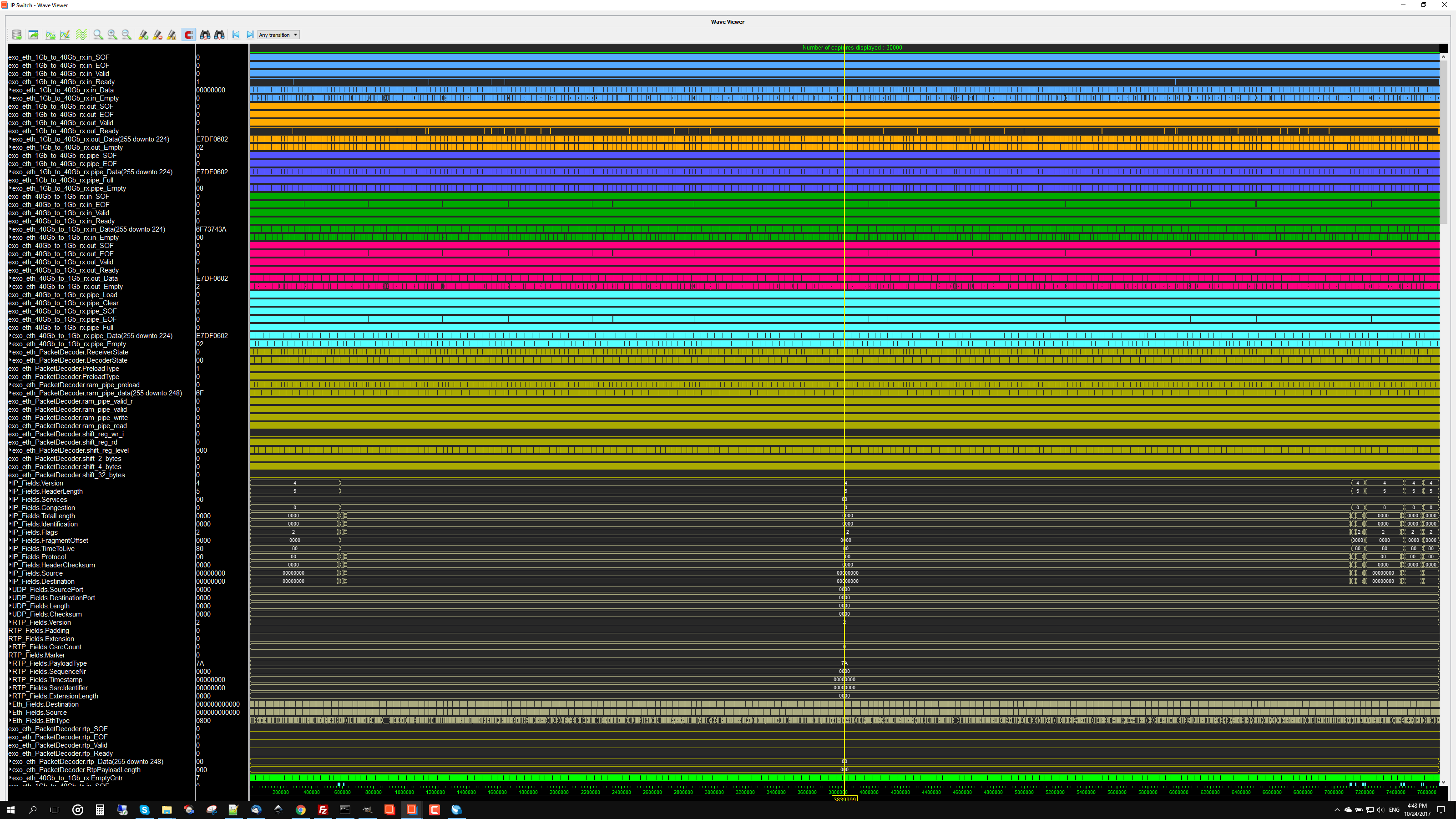Click the lock marker highlighter icon
The width and height of the screenshot is (1456, 819).
[x=172, y=35]
